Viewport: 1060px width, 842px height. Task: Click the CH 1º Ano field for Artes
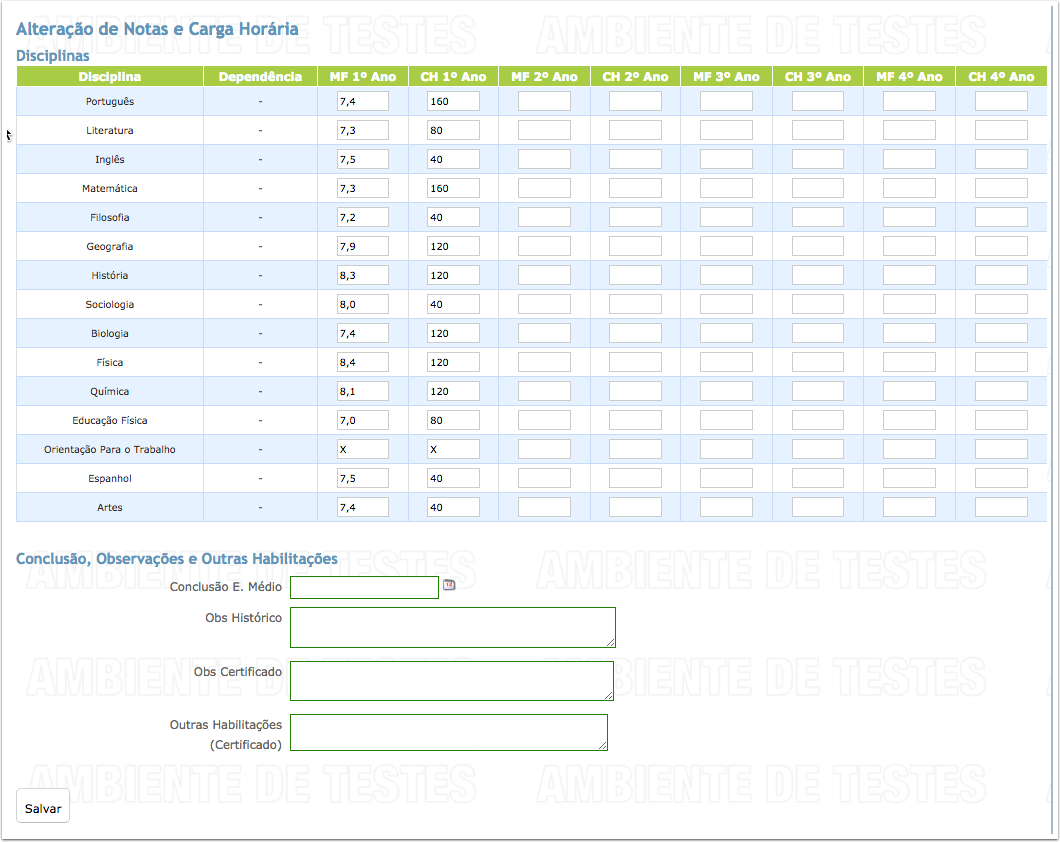pyautogui.click(x=454, y=508)
